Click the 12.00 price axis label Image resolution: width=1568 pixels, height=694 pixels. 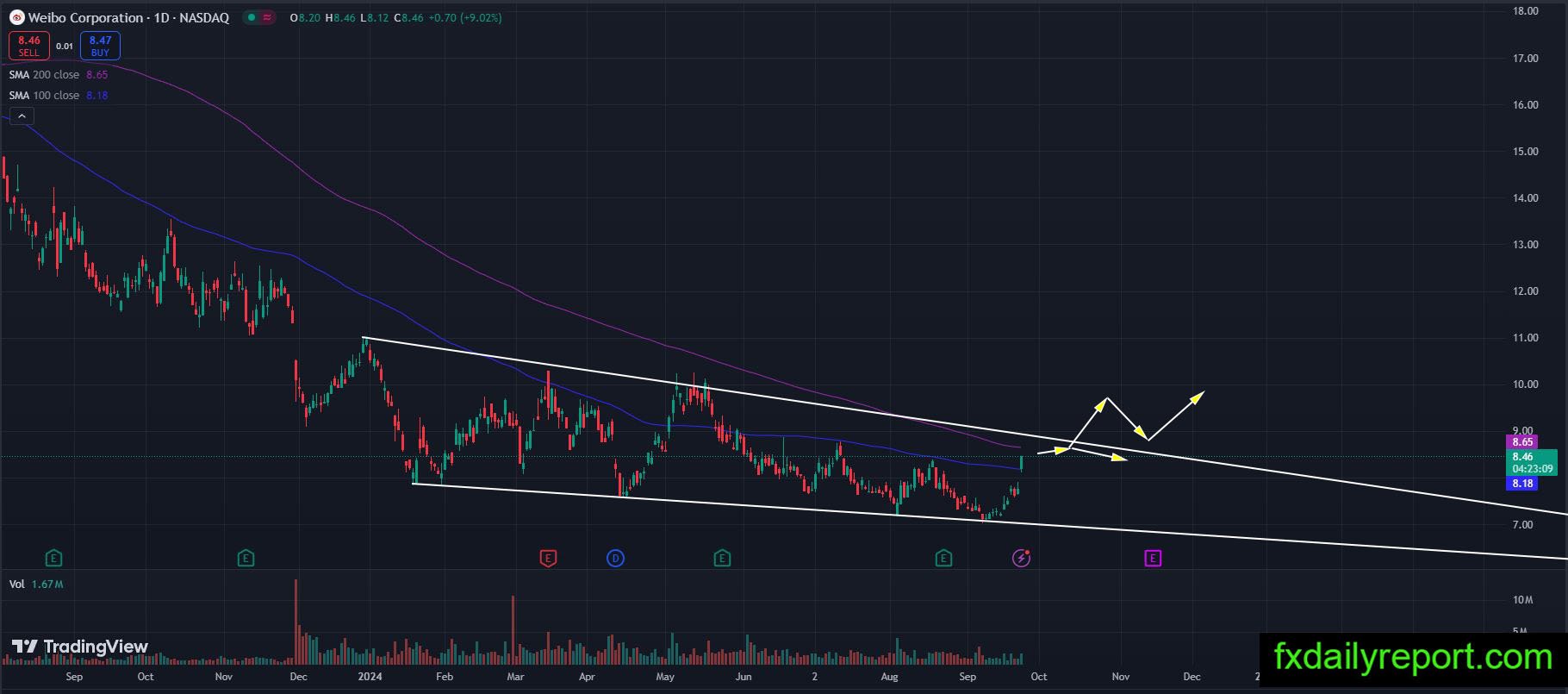[1525, 291]
